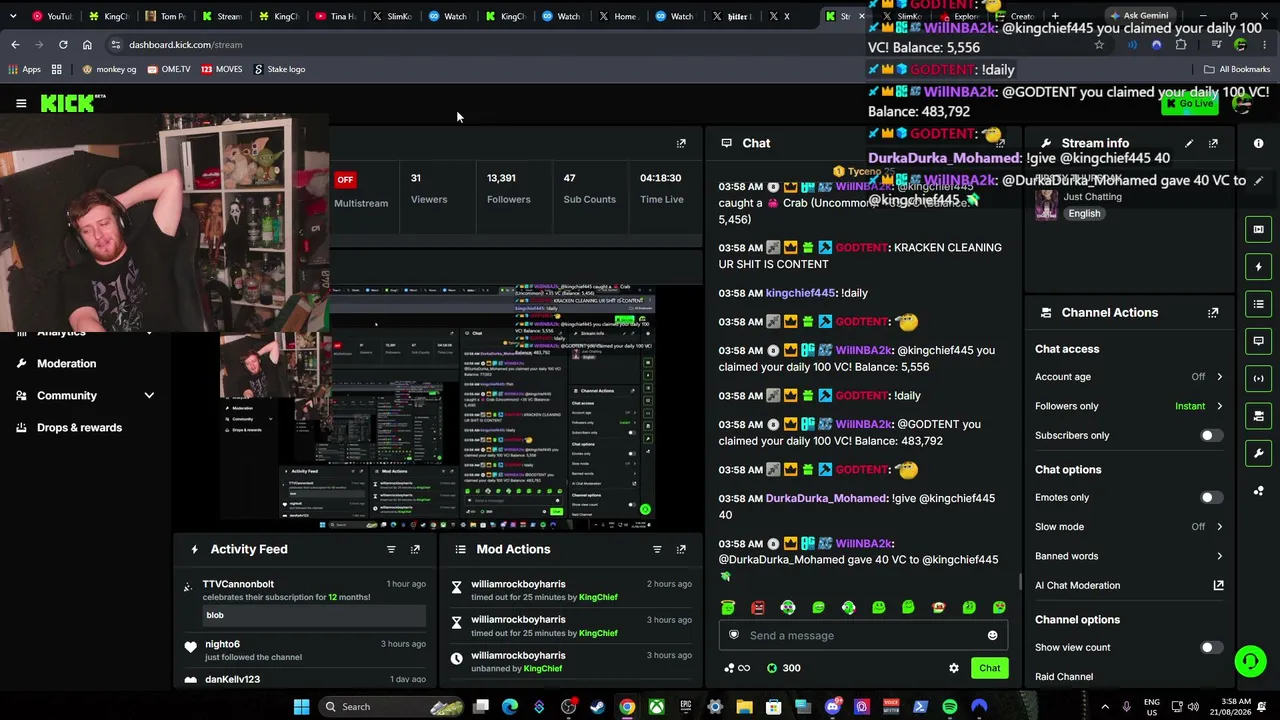Image resolution: width=1280 pixels, height=720 pixels.
Task: Click the kingchief445 username in chat
Action: coord(800,293)
